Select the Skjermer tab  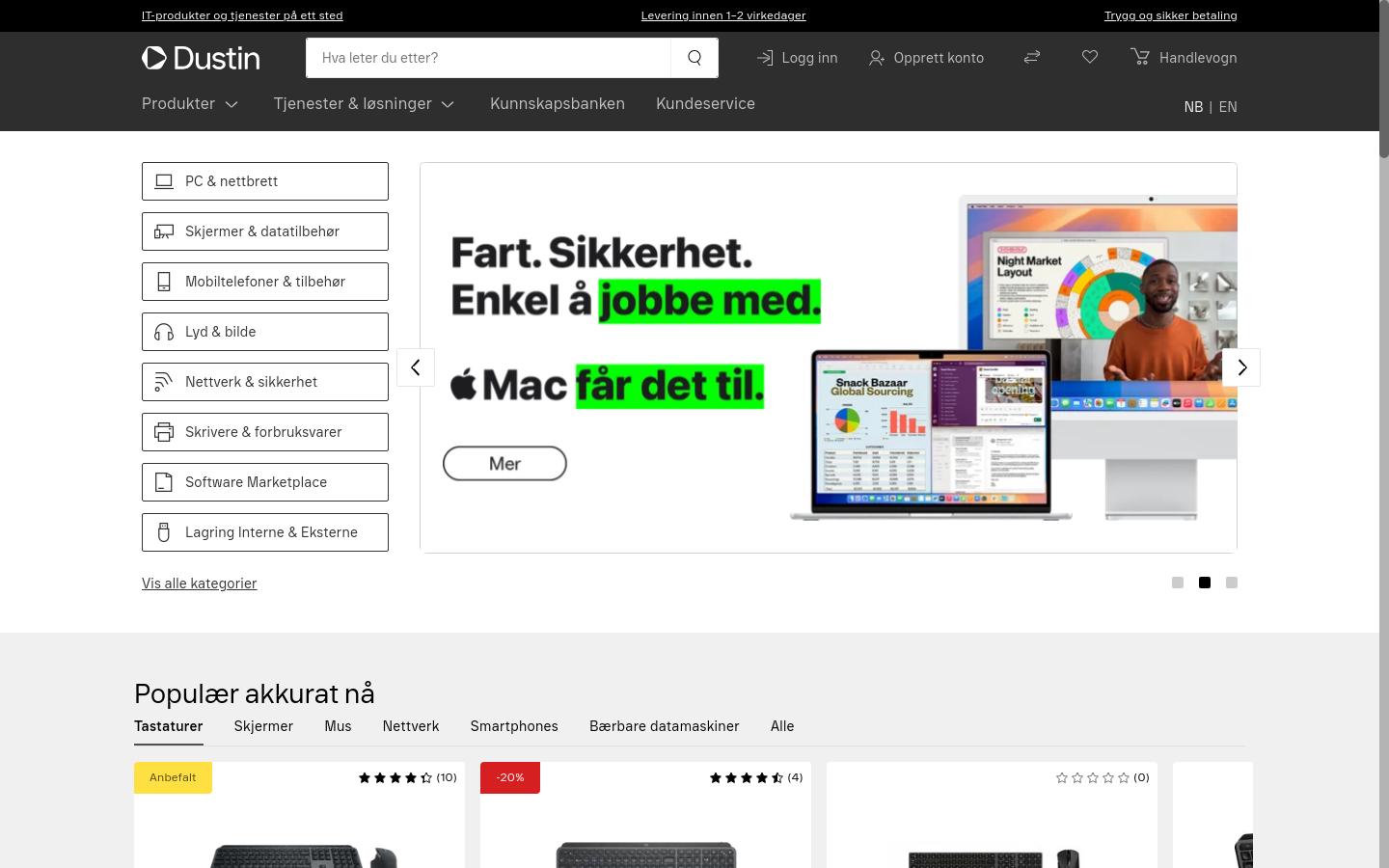[263, 726]
